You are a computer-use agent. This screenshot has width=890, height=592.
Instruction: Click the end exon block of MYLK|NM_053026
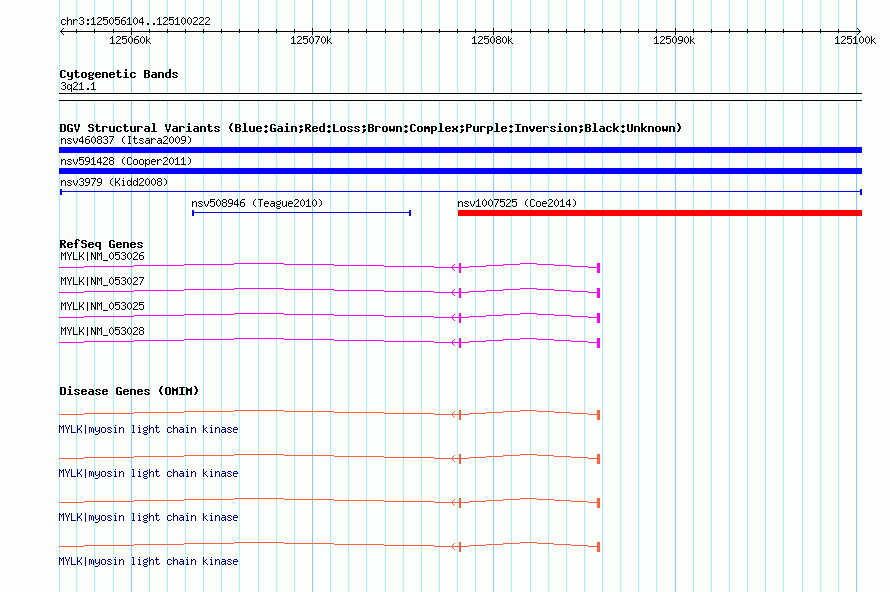(x=598, y=267)
